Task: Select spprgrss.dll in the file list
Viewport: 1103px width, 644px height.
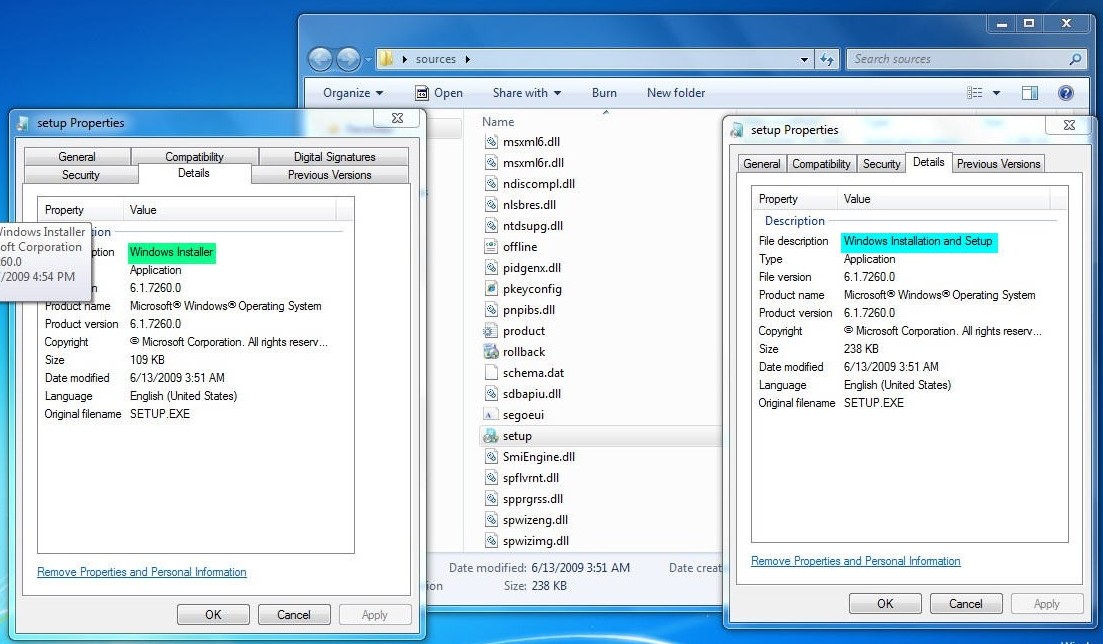Action: (533, 499)
